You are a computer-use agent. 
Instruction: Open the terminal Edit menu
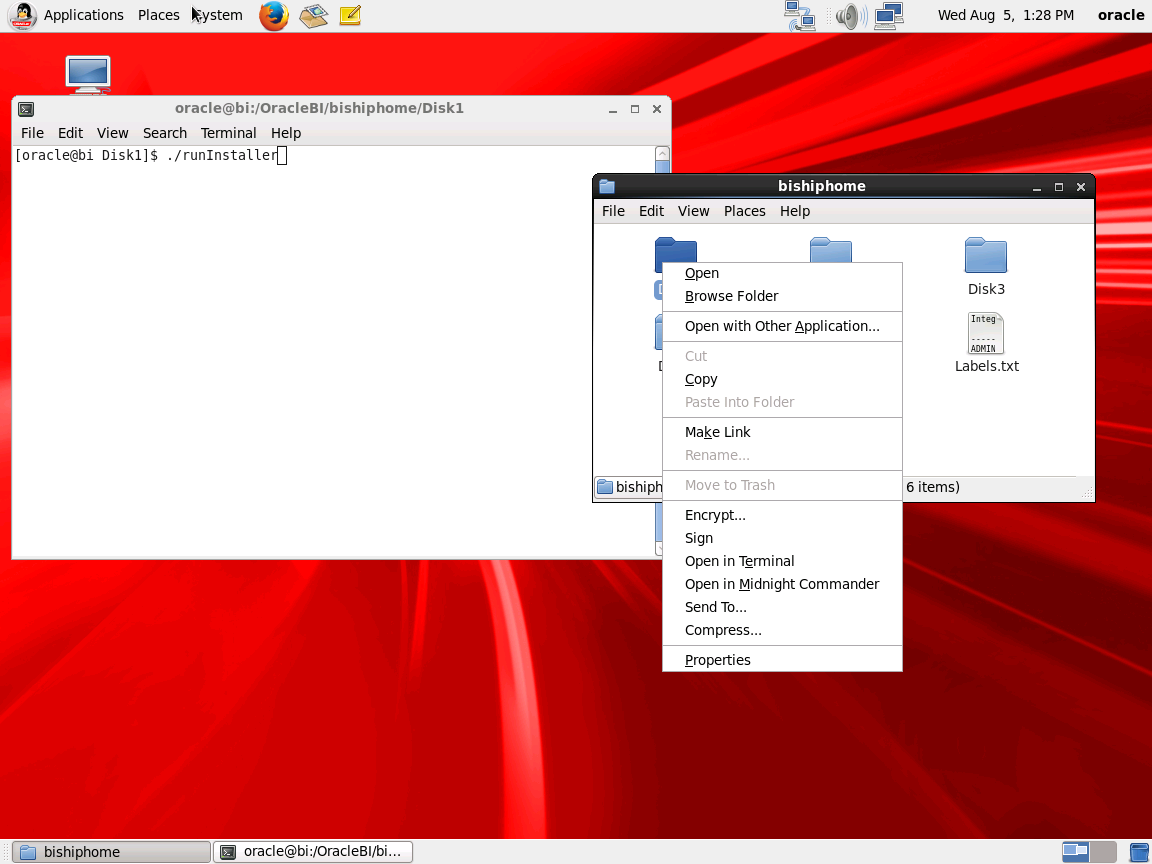click(x=71, y=133)
